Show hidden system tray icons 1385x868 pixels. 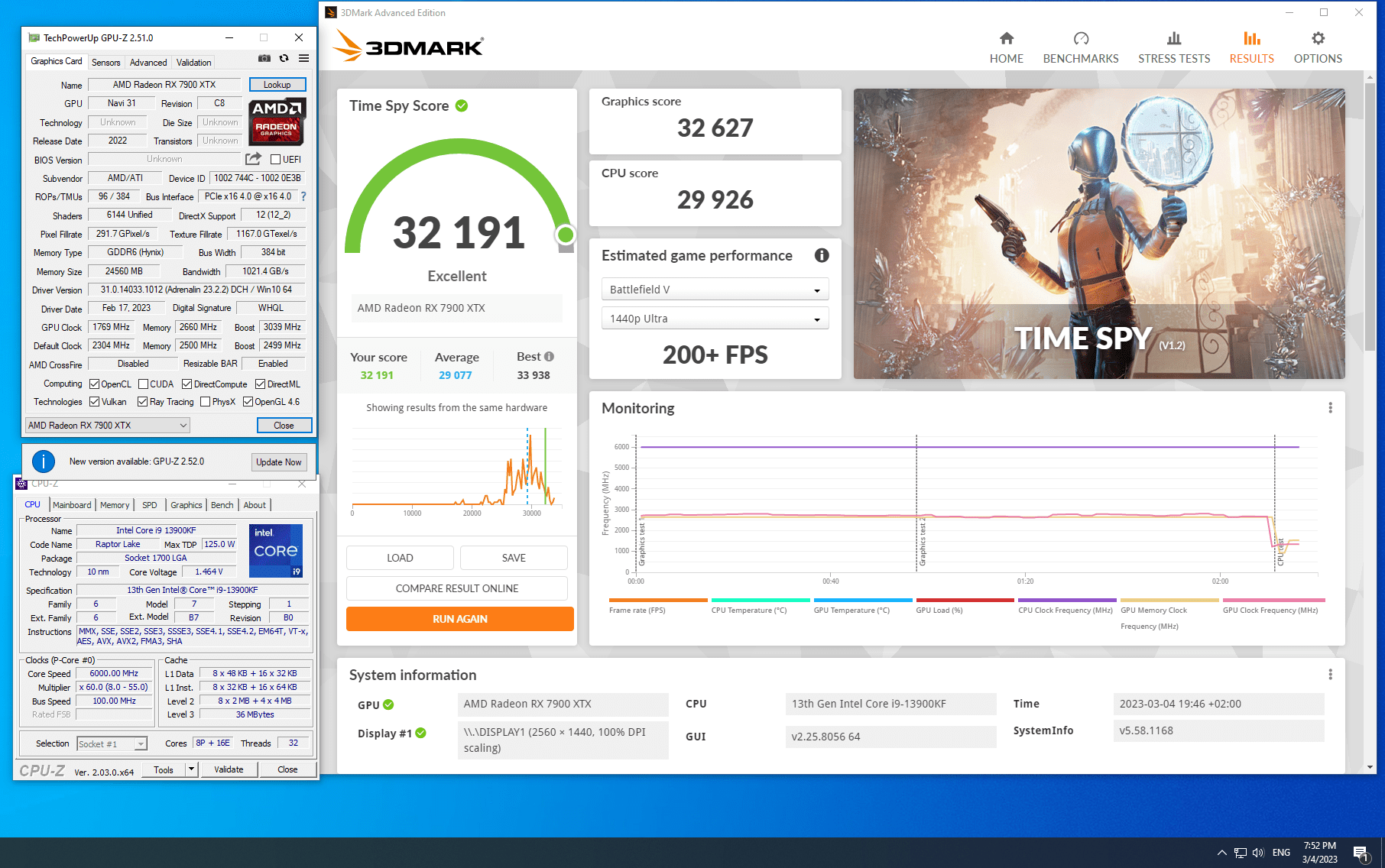[1221, 853]
